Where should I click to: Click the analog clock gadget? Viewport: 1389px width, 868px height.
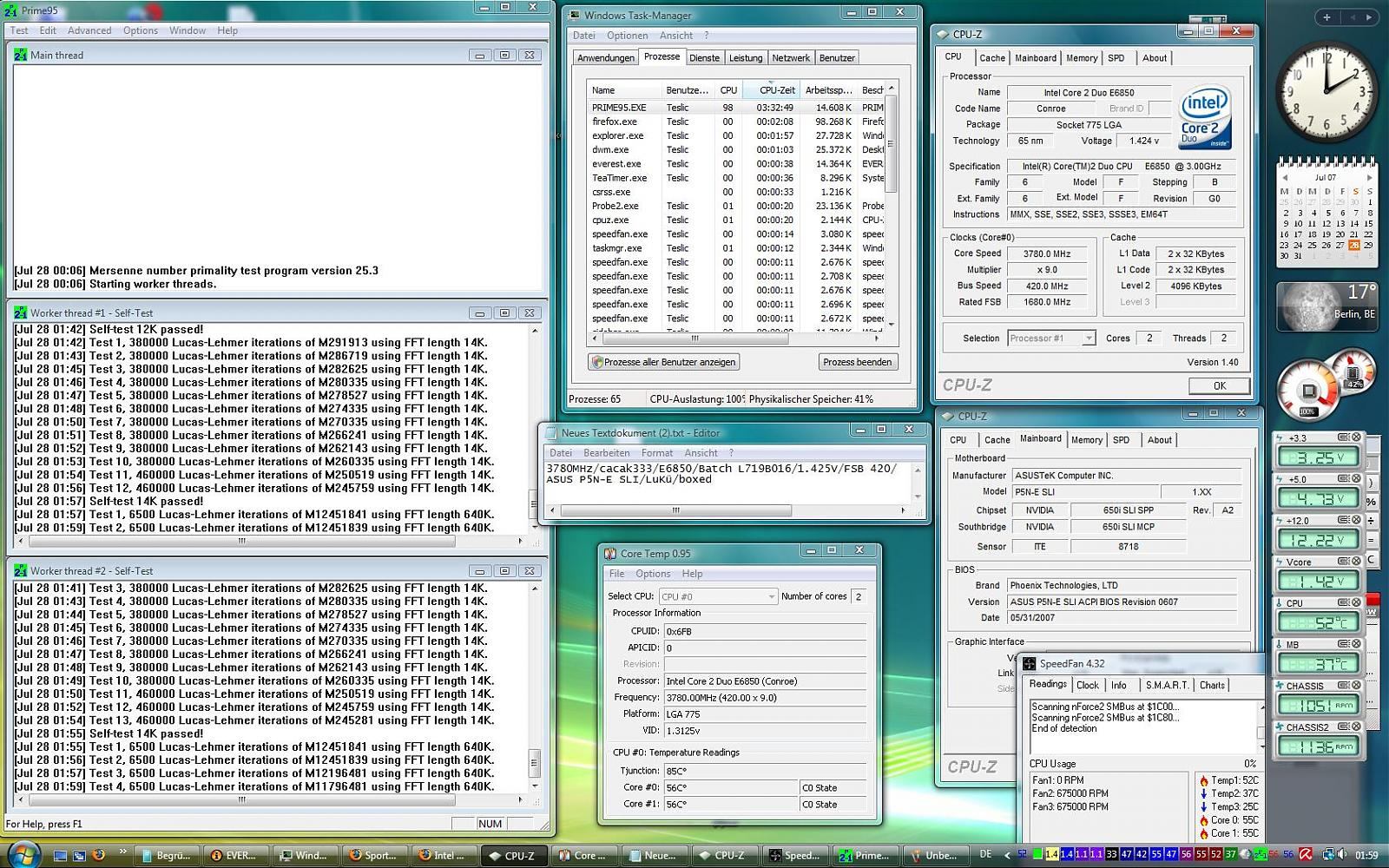pyautogui.click(x=1326, y=92)
